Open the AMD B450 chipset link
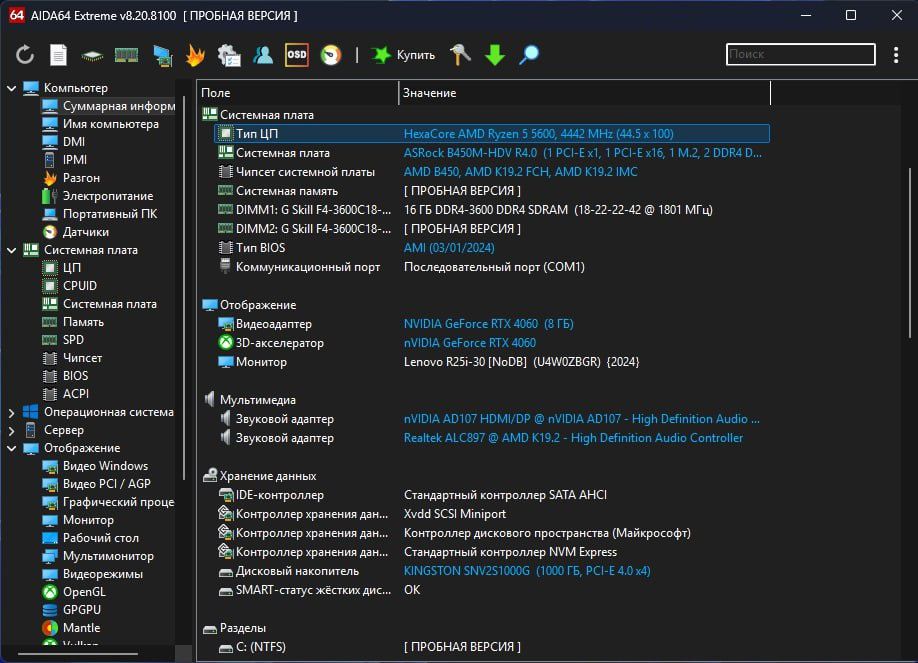Viewport: 918px width, 663px height. (520, 172)
